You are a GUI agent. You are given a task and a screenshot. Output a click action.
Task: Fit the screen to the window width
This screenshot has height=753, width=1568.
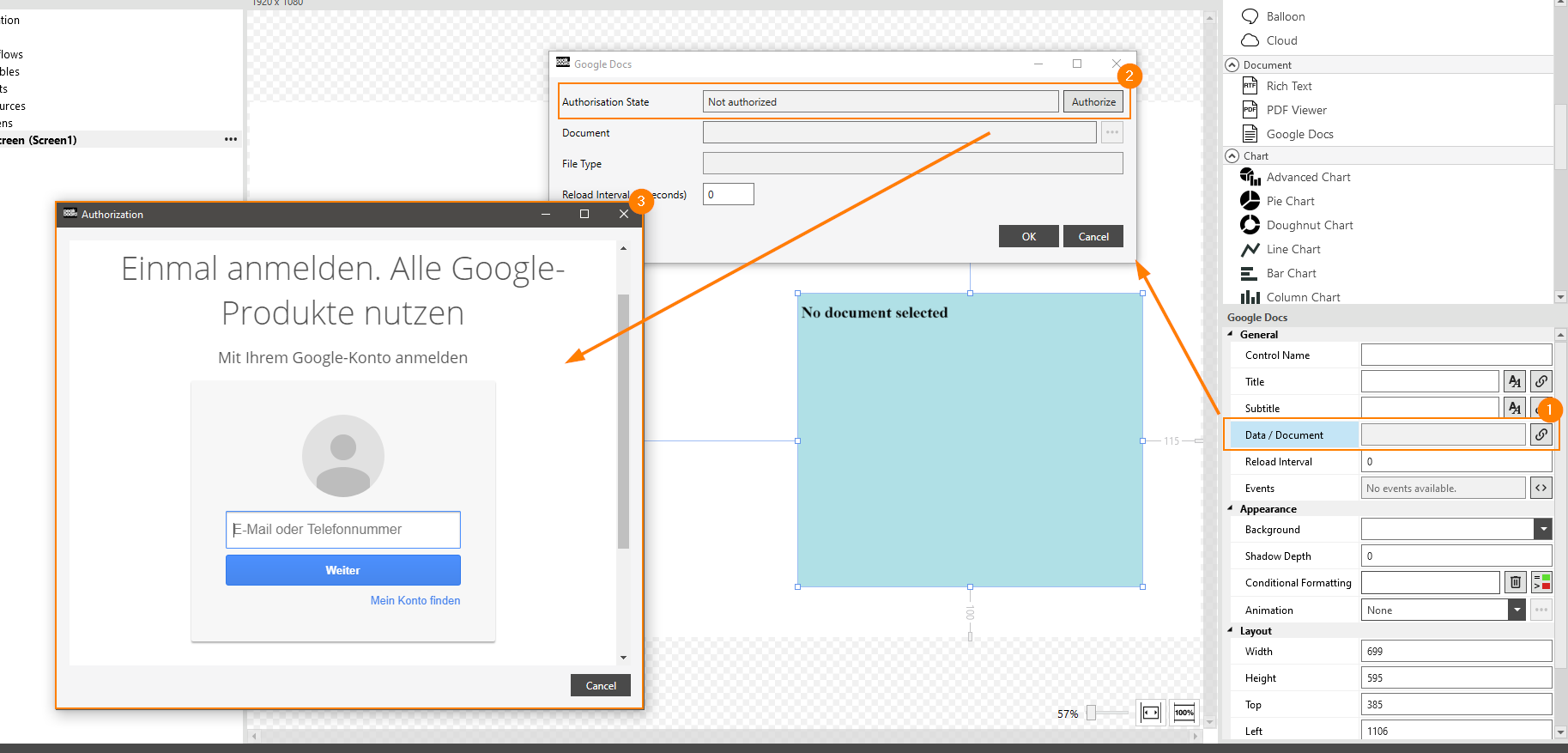pyautogui.click(x=1151, y=713)
